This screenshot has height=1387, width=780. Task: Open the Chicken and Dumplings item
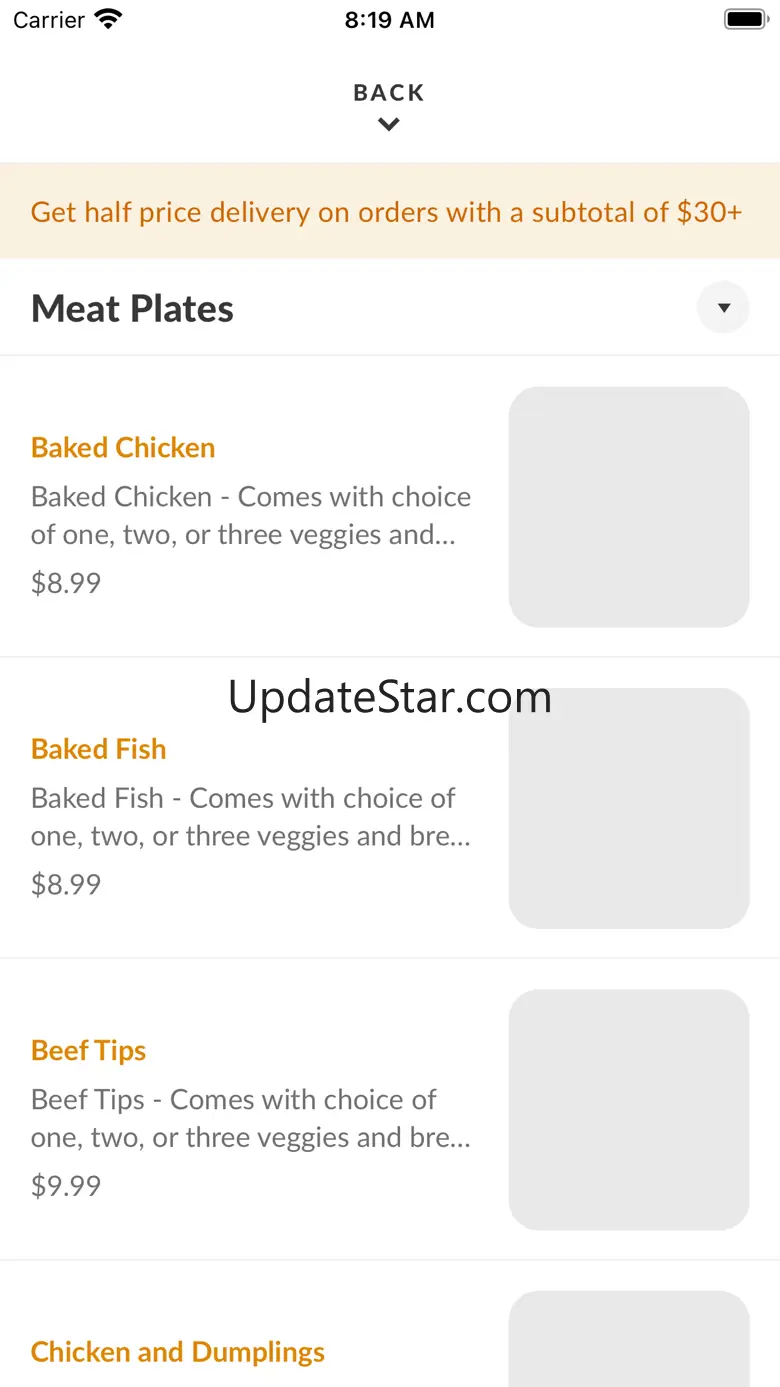point(178,1352)
